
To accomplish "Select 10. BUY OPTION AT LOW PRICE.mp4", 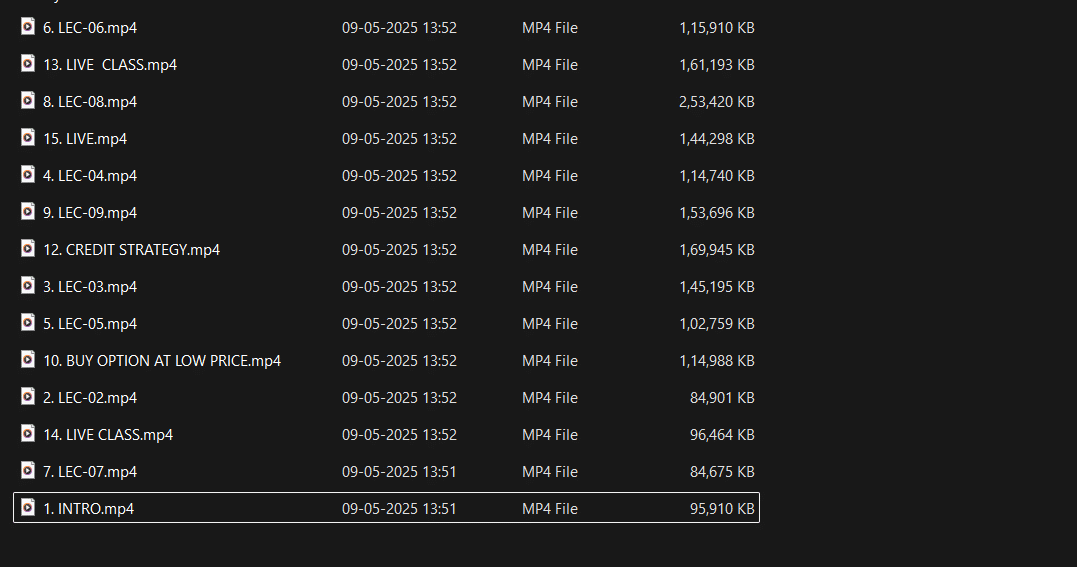I will pyautogui.click(x=162, y=361).
